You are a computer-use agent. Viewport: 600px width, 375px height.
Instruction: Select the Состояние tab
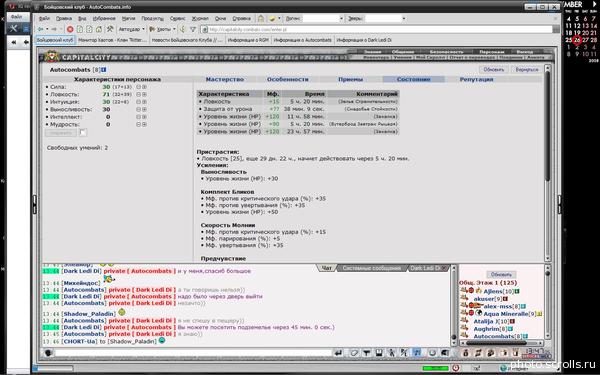pos(414,79)
